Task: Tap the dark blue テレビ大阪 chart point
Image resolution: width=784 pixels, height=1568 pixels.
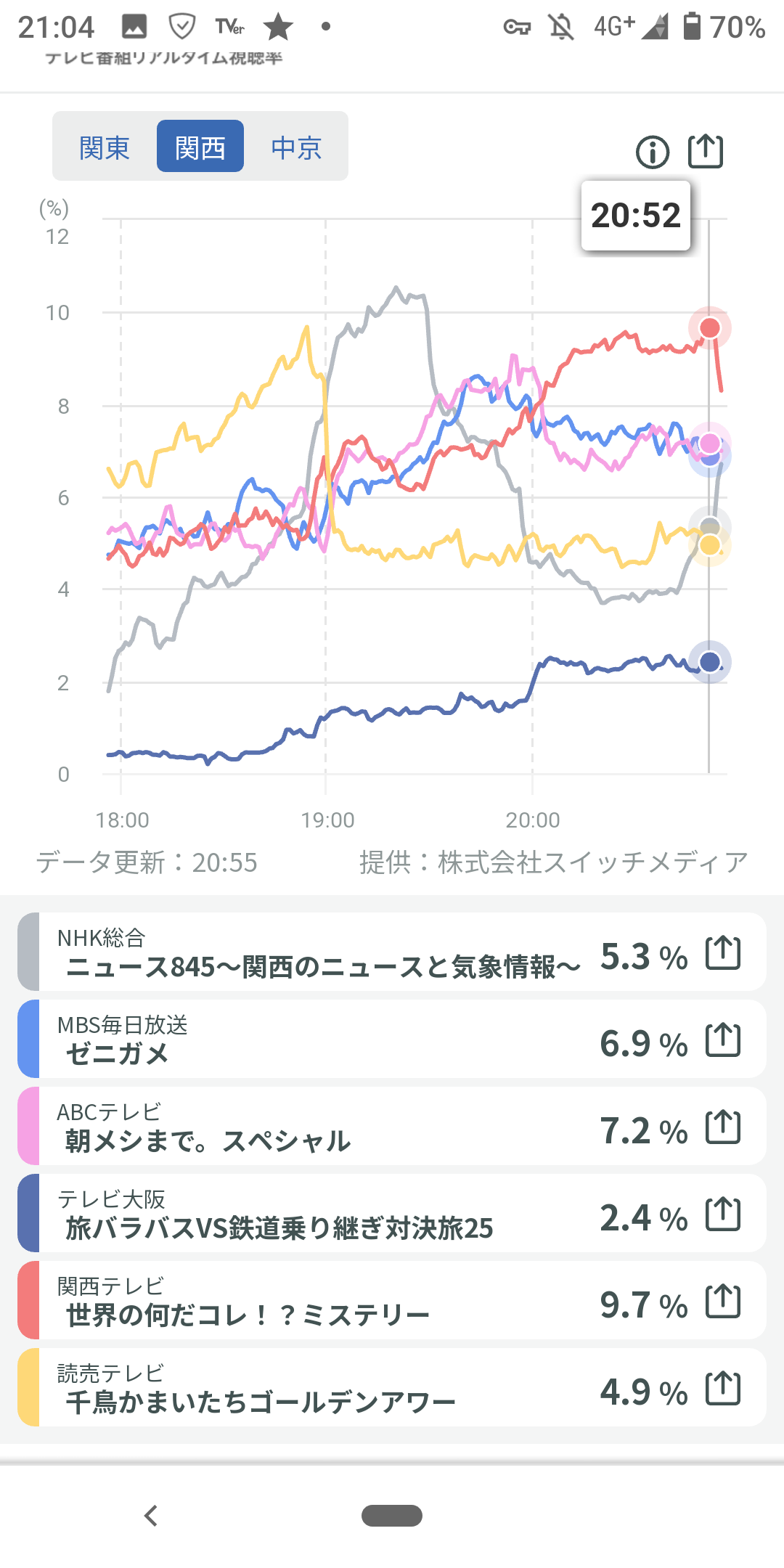Action: tap(709, 661)
